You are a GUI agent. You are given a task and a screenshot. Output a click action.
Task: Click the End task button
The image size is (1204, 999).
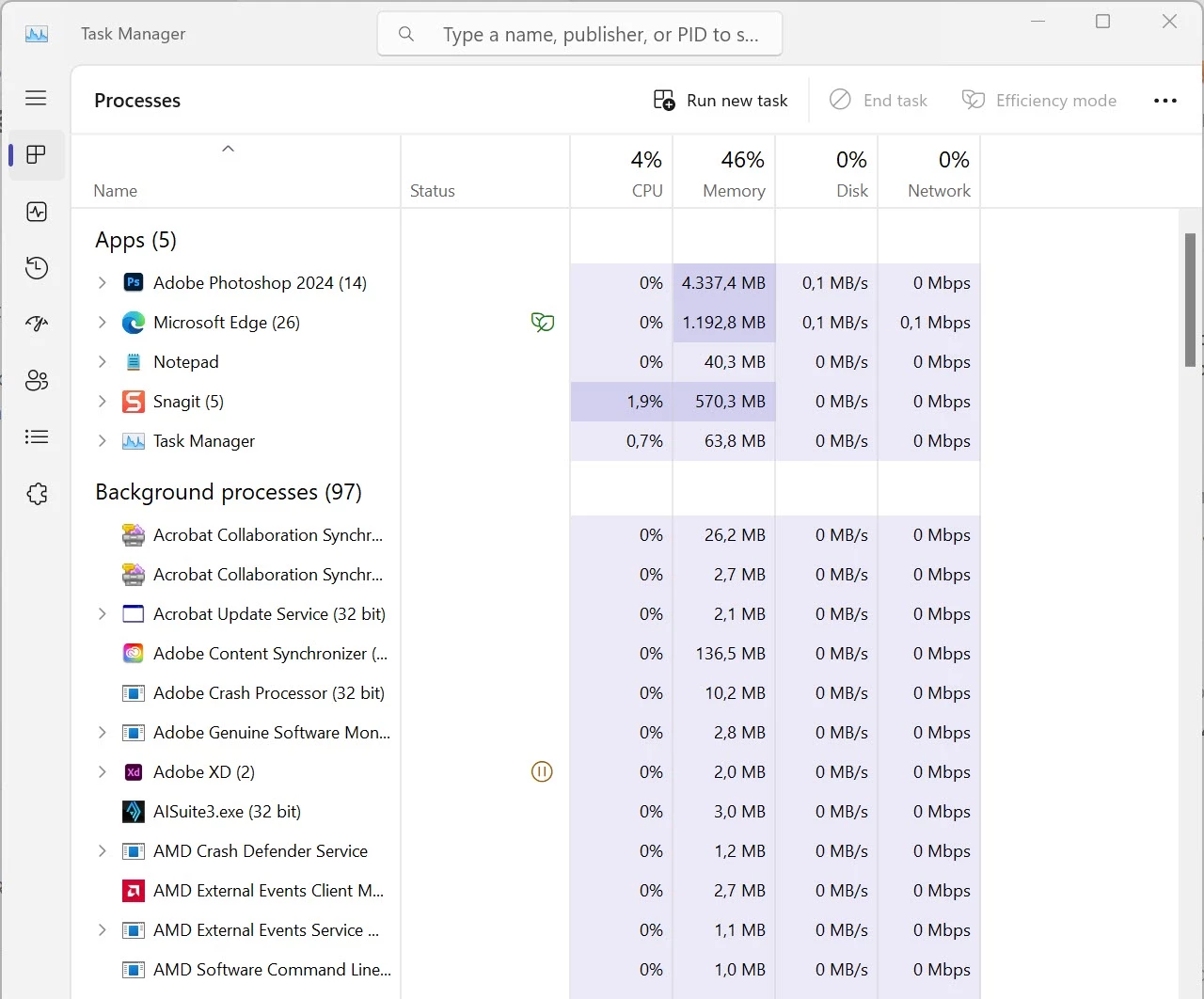click(878, 101)
